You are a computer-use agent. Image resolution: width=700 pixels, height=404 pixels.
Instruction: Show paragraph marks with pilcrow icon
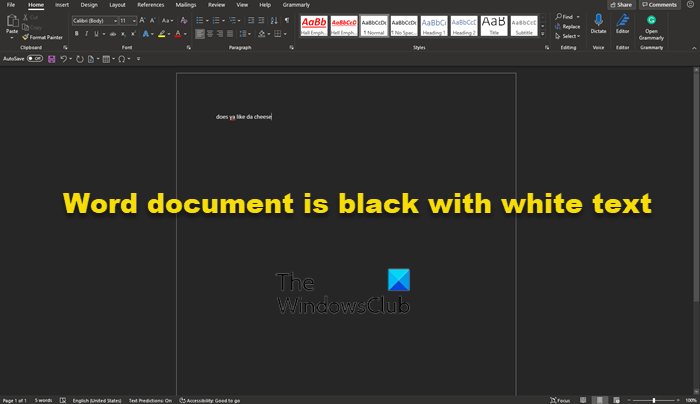286,20
